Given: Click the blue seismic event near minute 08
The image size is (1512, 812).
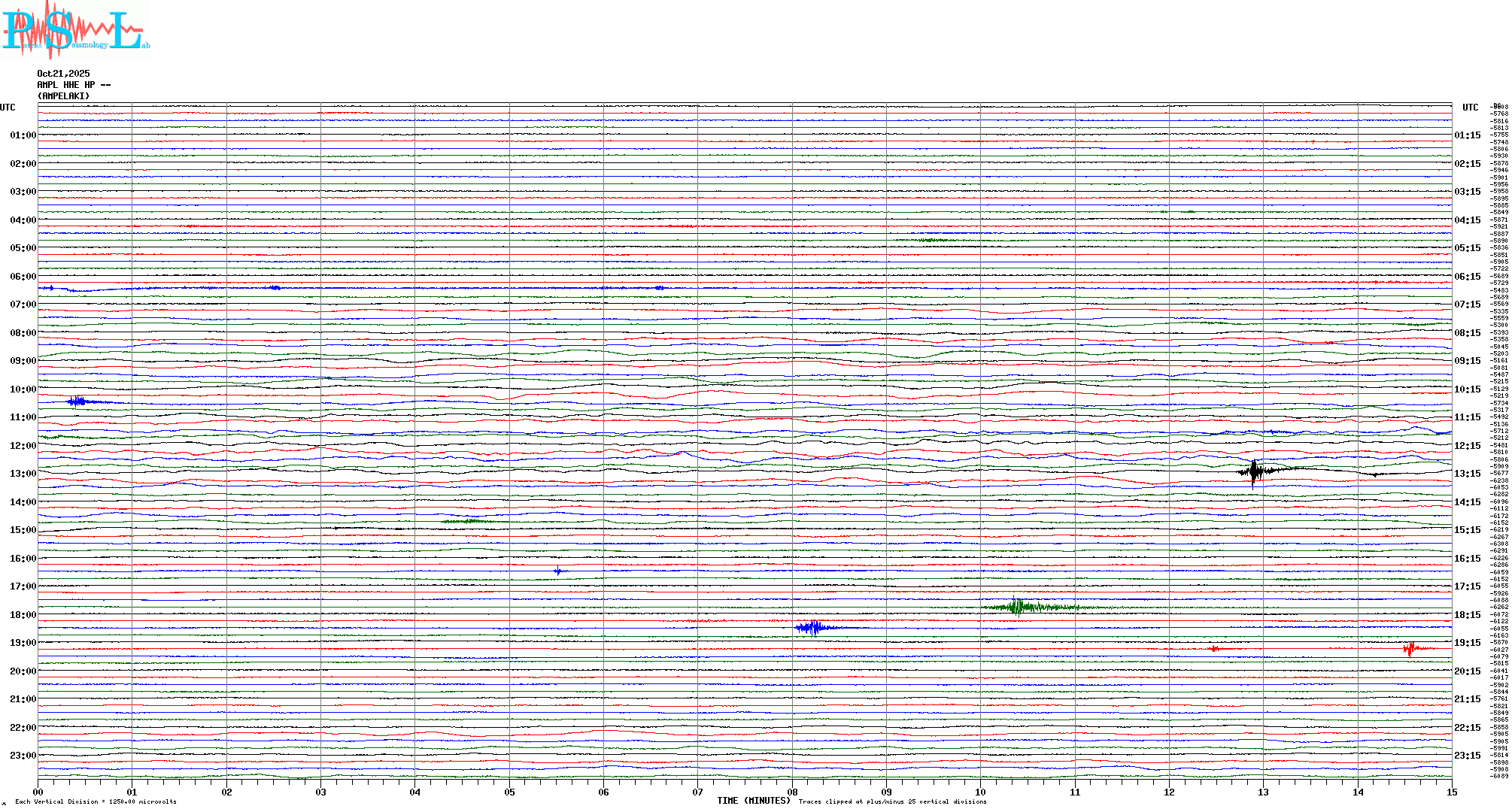Looking at the screenshot, I should click(x=812, y=627).
